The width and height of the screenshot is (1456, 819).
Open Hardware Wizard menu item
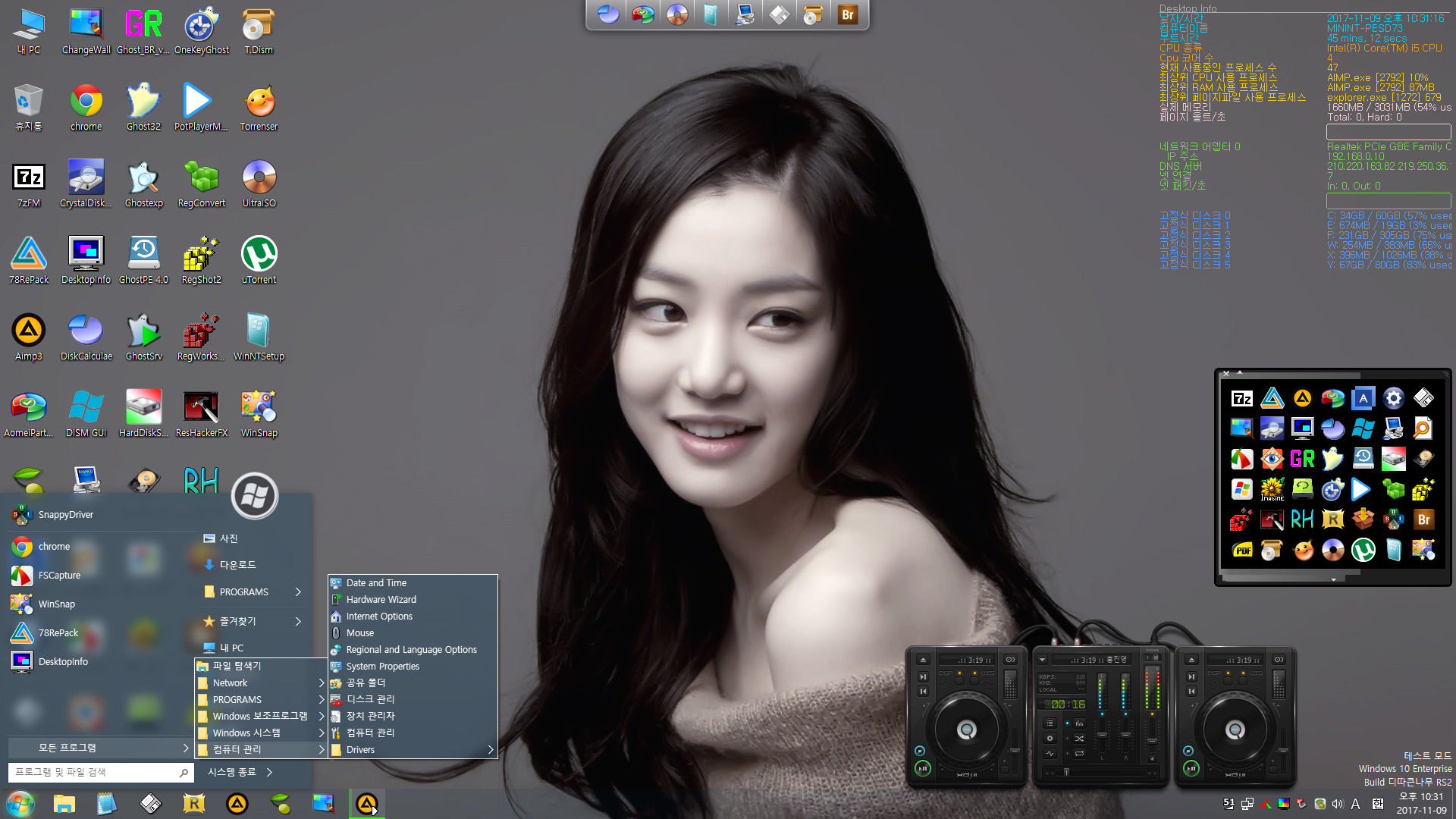coord(413,600)
